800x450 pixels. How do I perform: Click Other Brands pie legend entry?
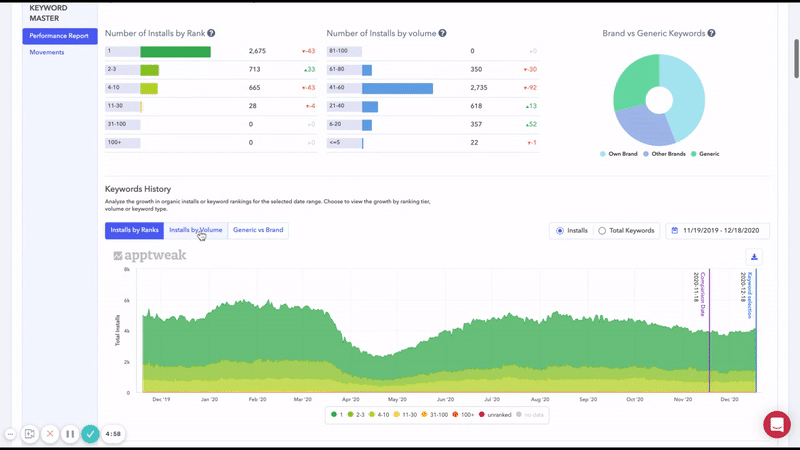click(664, 154)
